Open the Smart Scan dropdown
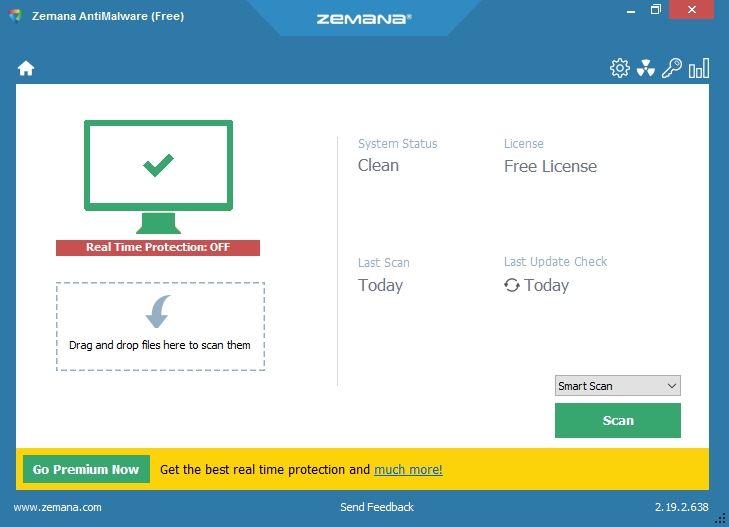729x527 pixels. 617,386
